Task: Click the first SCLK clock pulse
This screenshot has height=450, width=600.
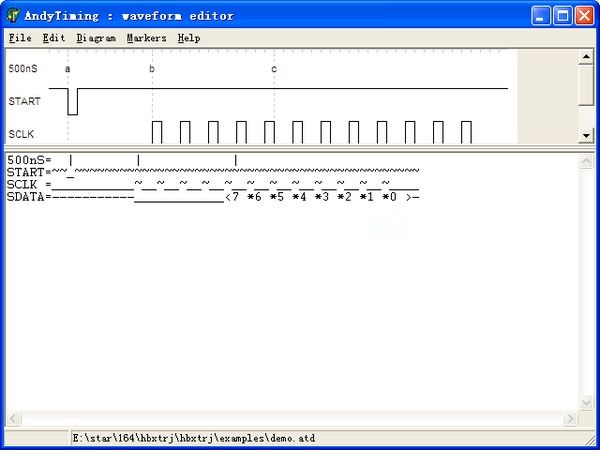Action: (157, 132)
